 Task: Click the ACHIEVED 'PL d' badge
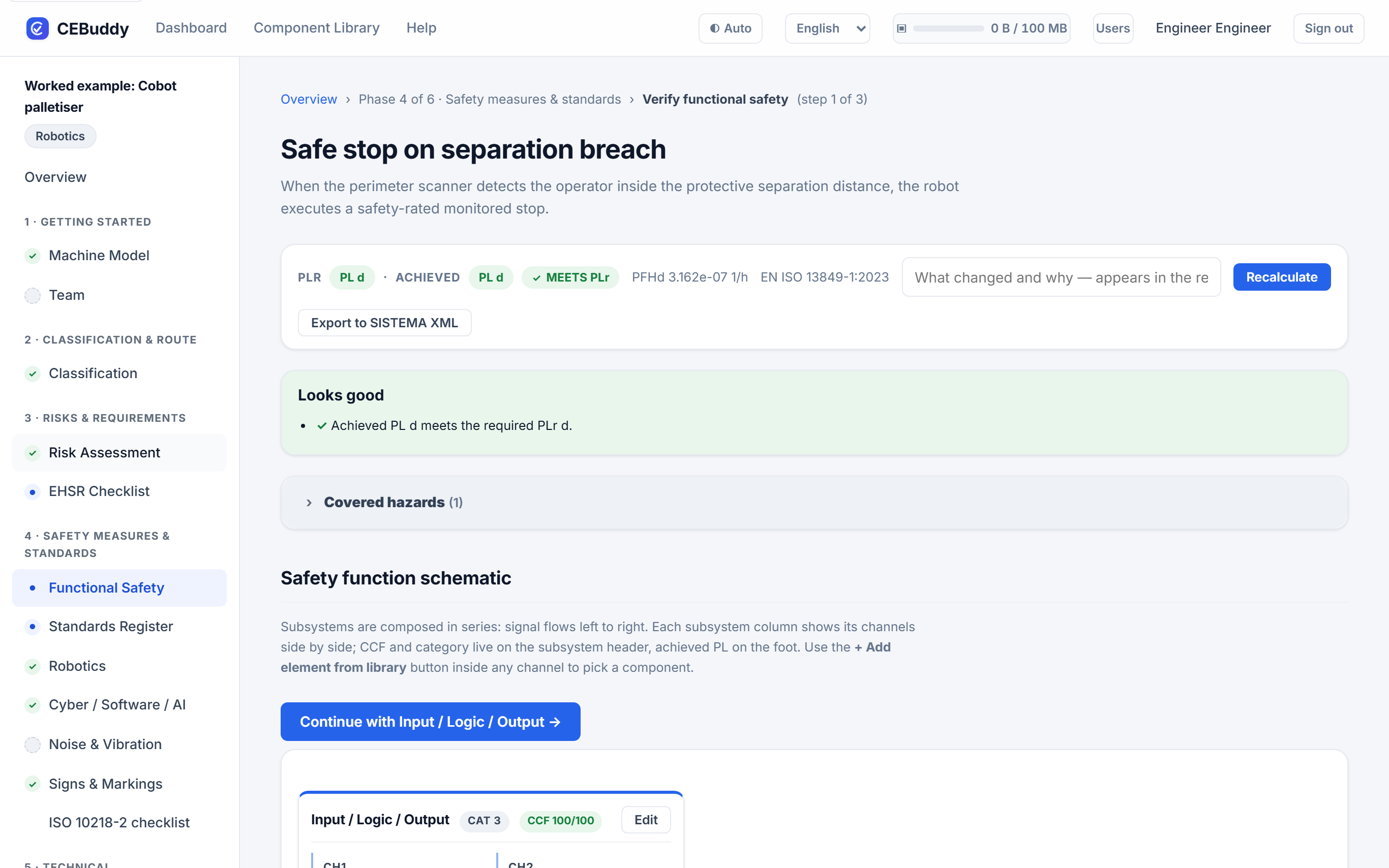tap(491, 277)
